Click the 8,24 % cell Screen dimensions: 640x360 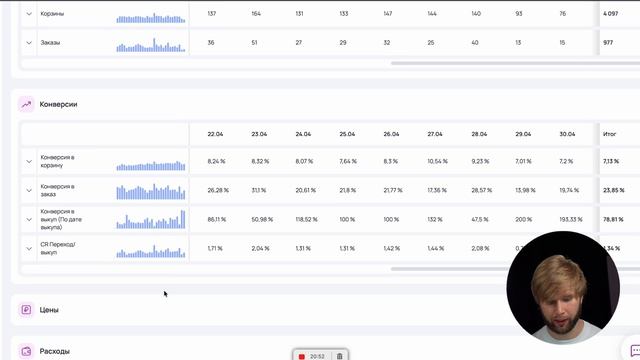click(x=216, y=161)
